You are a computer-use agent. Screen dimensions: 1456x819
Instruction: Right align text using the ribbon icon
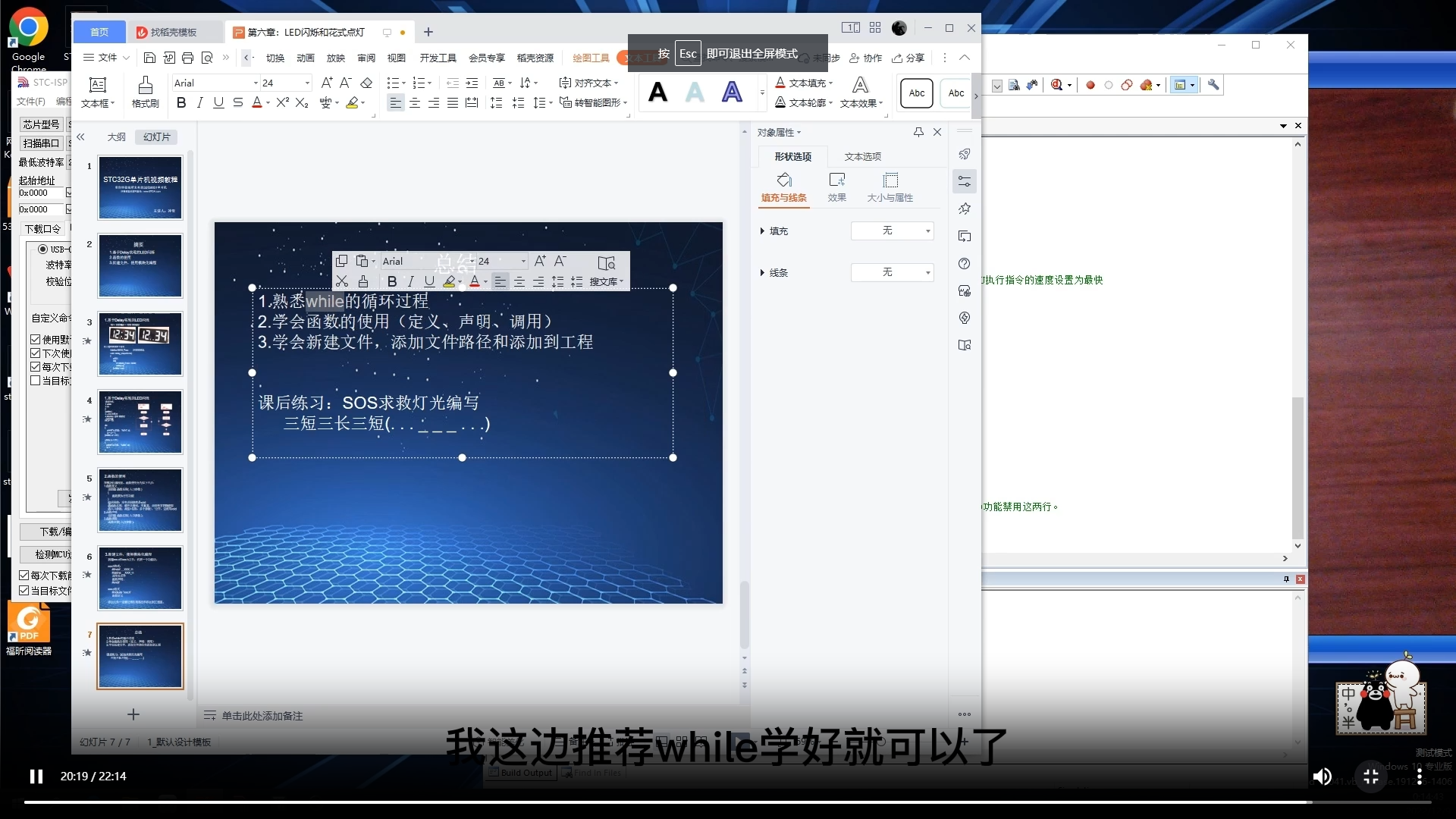click(434, 102)
